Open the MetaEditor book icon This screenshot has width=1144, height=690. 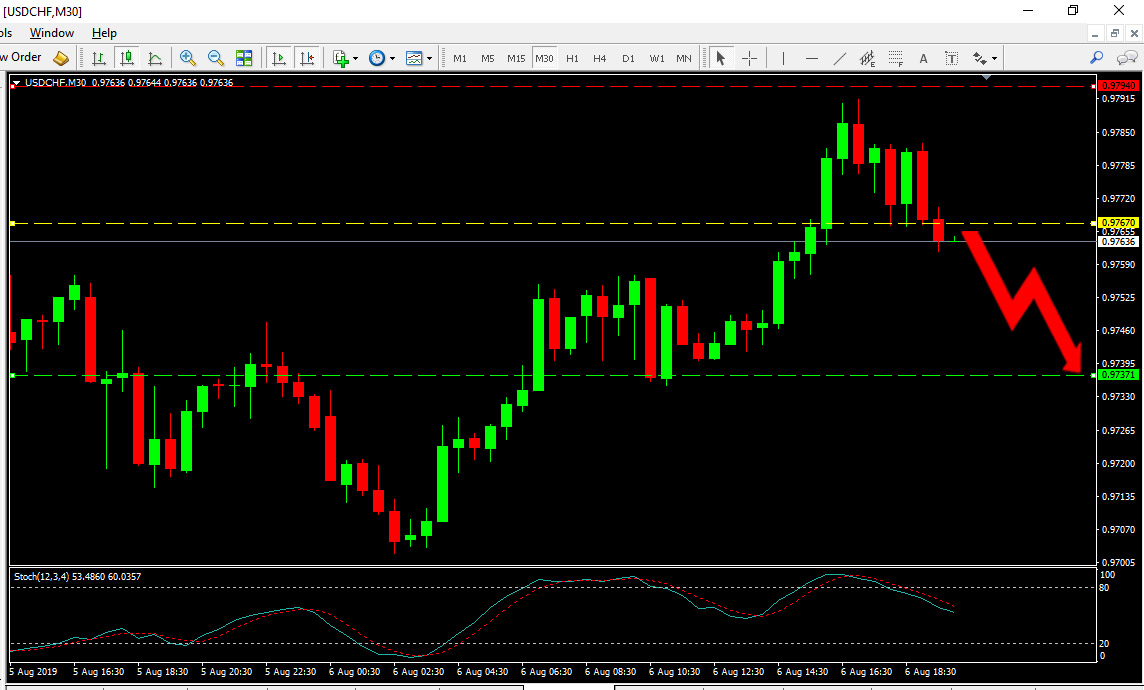coord(61,58)
